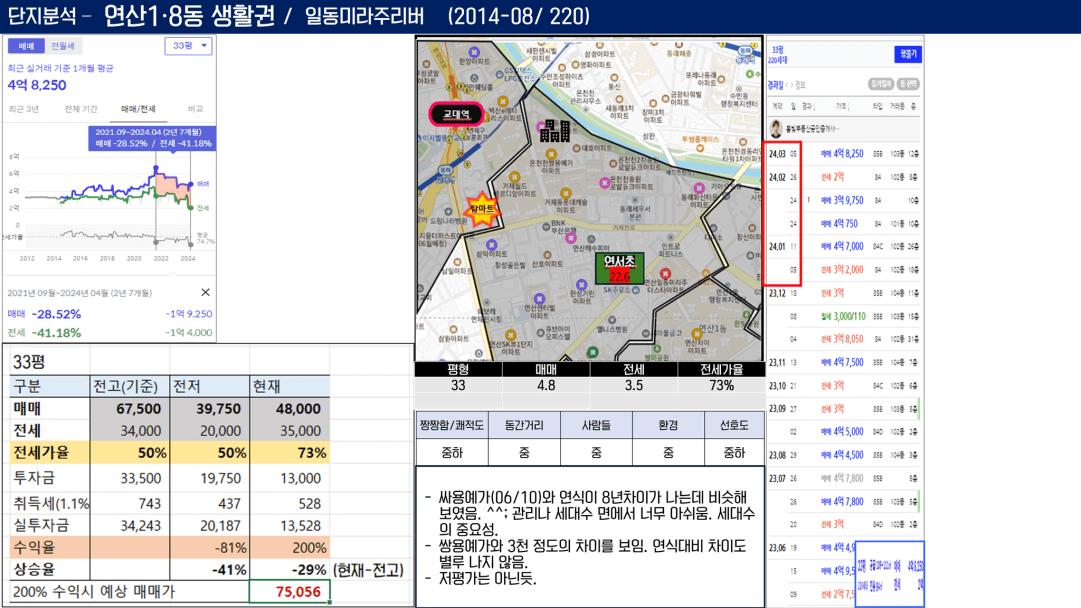Click the SK주유소 gas station marker
Image resolution: width=1081 pixels, height=608 pixels.
(x=636, y=290)
